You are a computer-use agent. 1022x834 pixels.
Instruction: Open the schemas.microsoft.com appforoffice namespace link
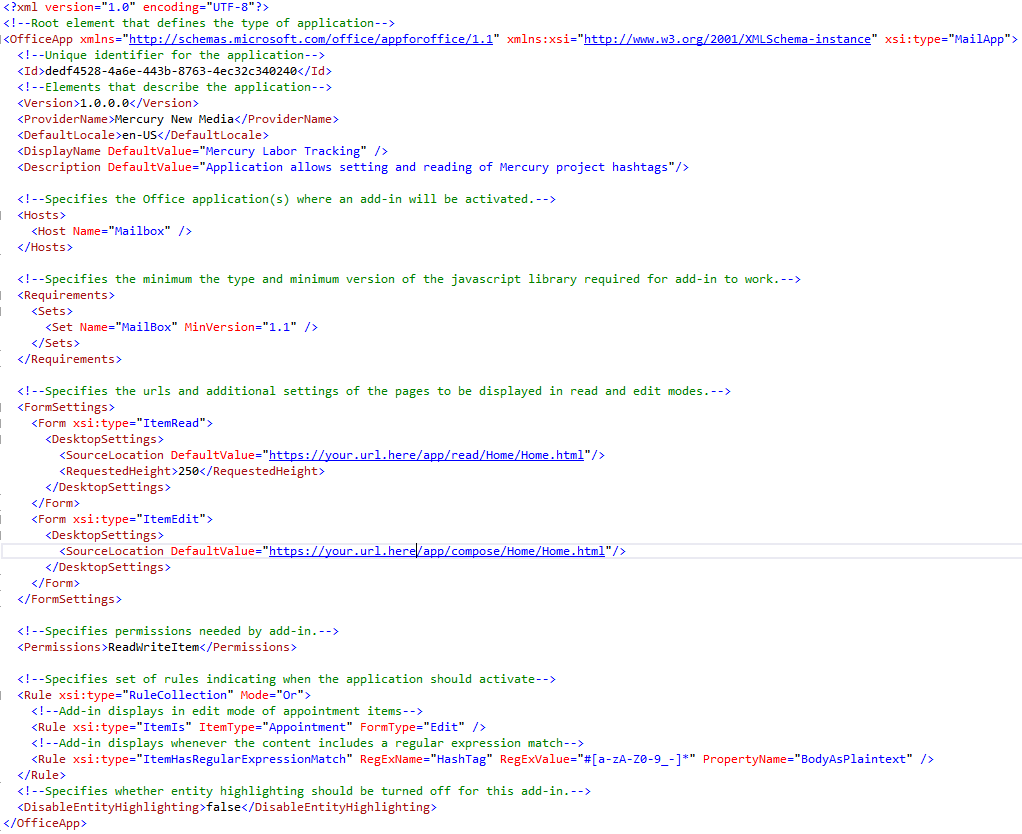coord(316,39)
